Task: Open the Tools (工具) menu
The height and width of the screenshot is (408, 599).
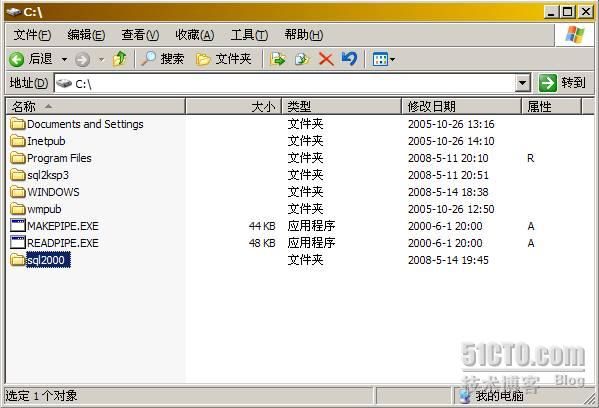Action: [x=249, y=35]
